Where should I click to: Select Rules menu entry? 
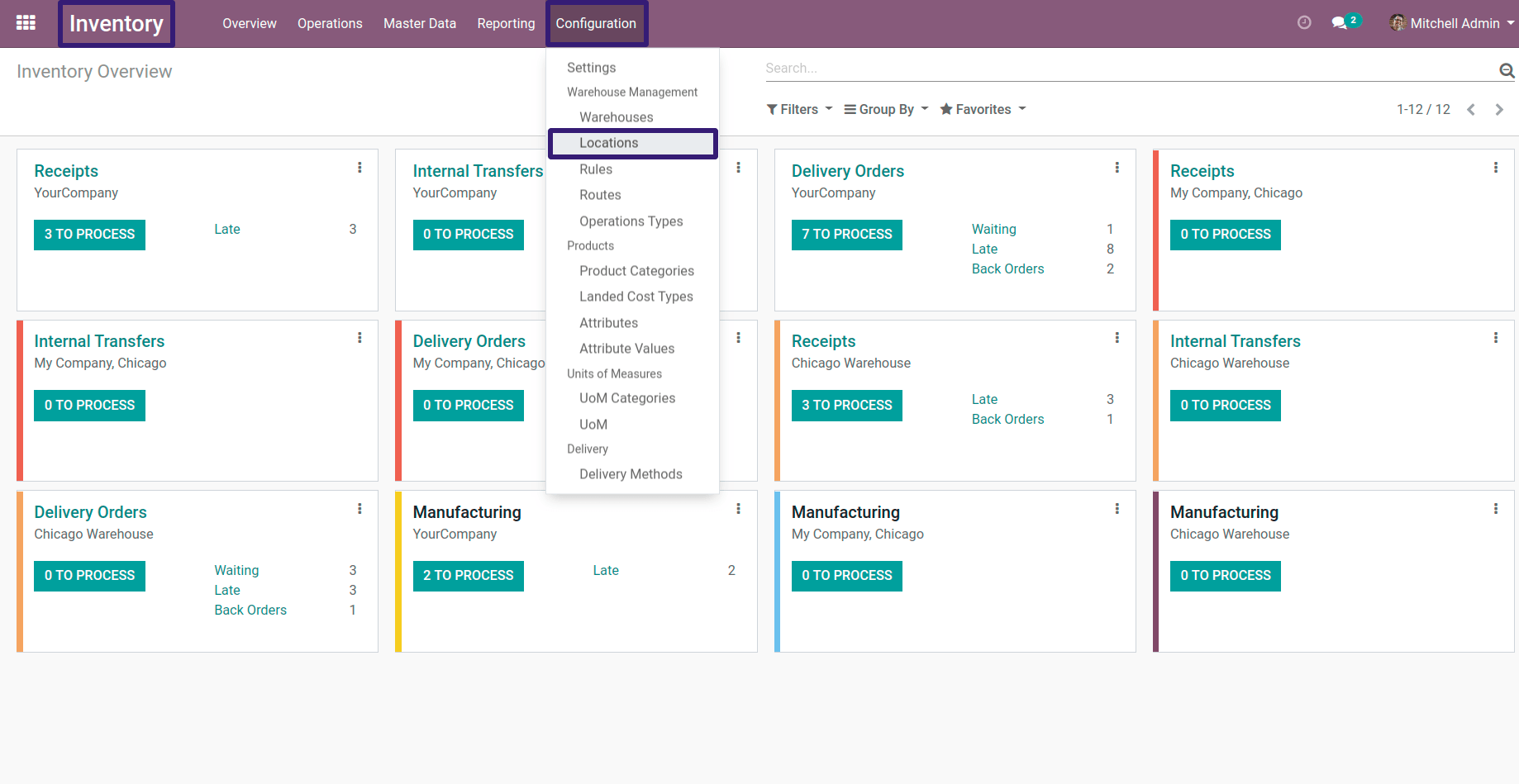point(596,169)
